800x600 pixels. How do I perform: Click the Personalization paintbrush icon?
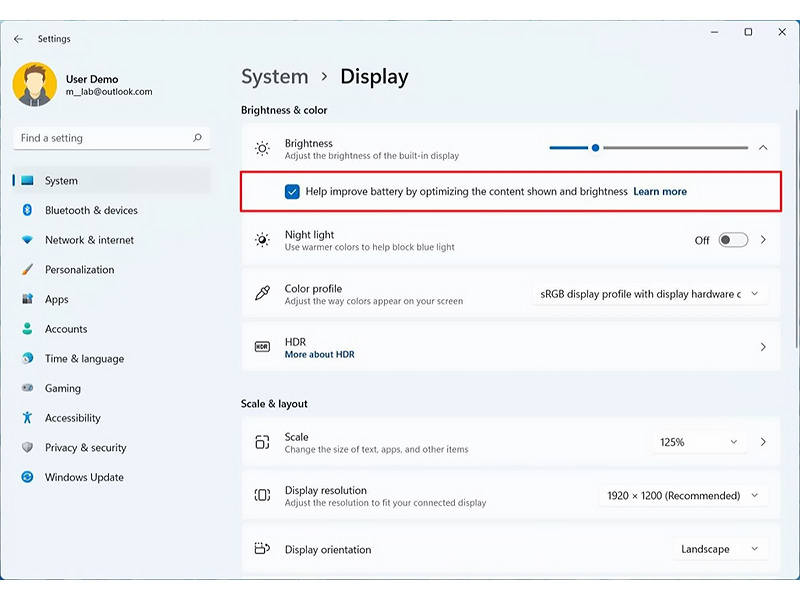[28, 269]
